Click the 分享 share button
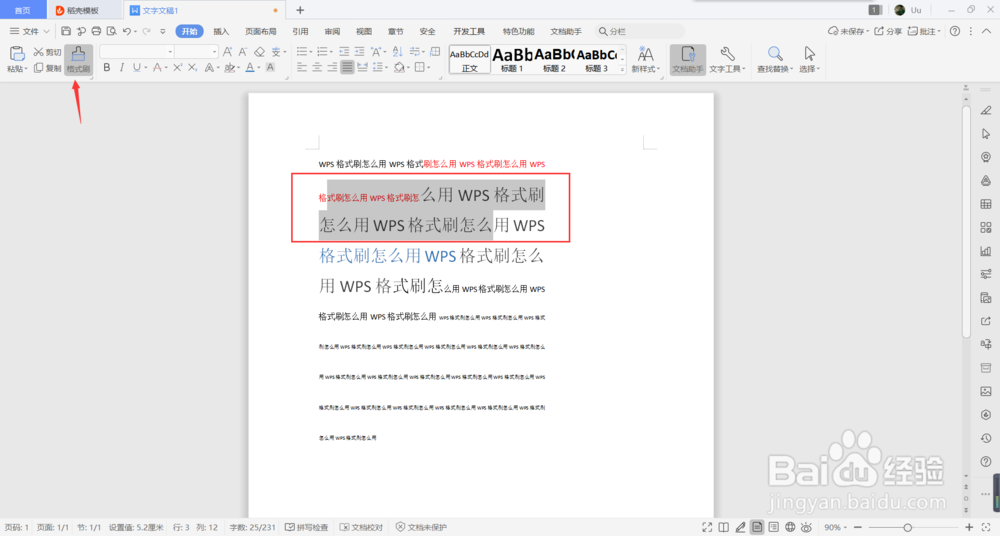1000x536 pixels. pyautogui.click(x=888, y=31)
